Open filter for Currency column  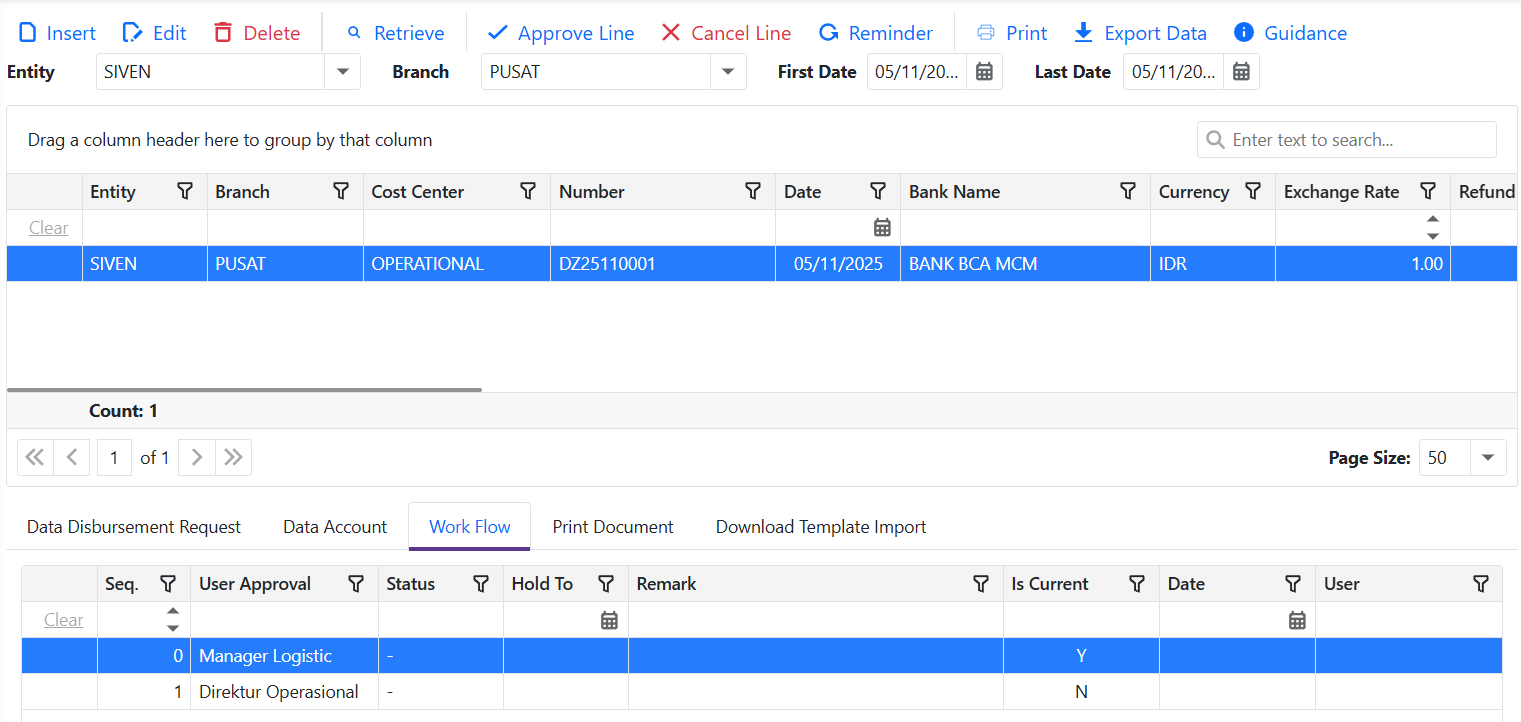pyautogui.click(x=1253, y=191)
